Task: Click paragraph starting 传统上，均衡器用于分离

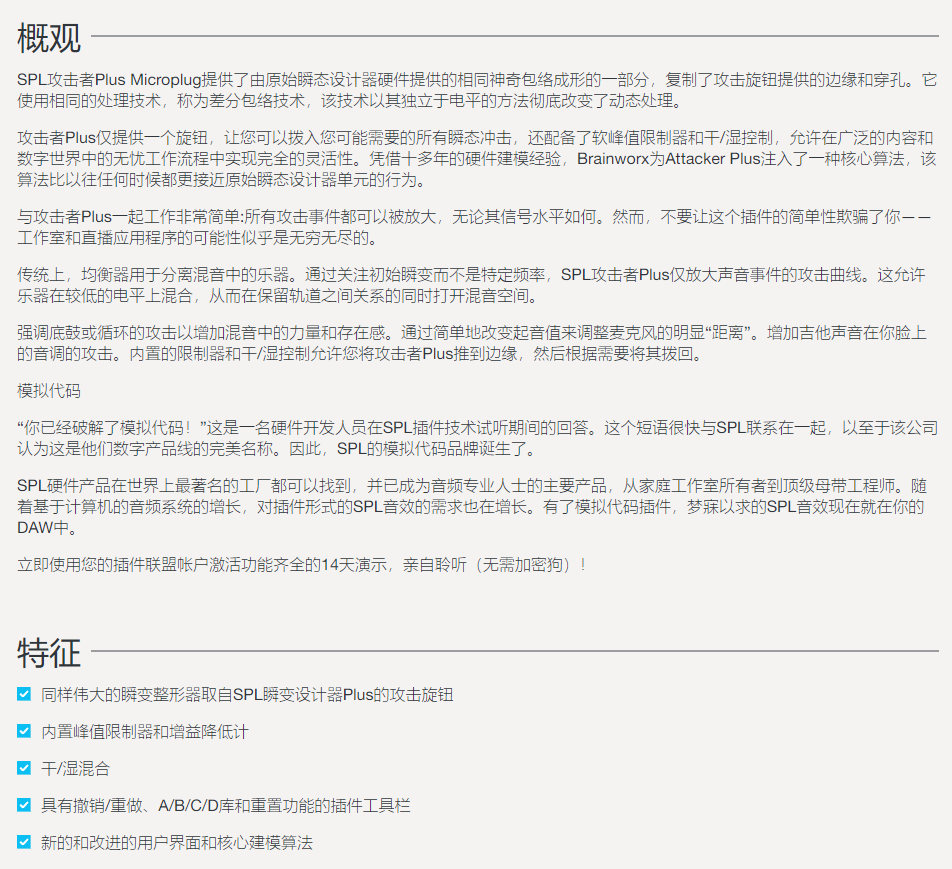Action: click(471, 285)
